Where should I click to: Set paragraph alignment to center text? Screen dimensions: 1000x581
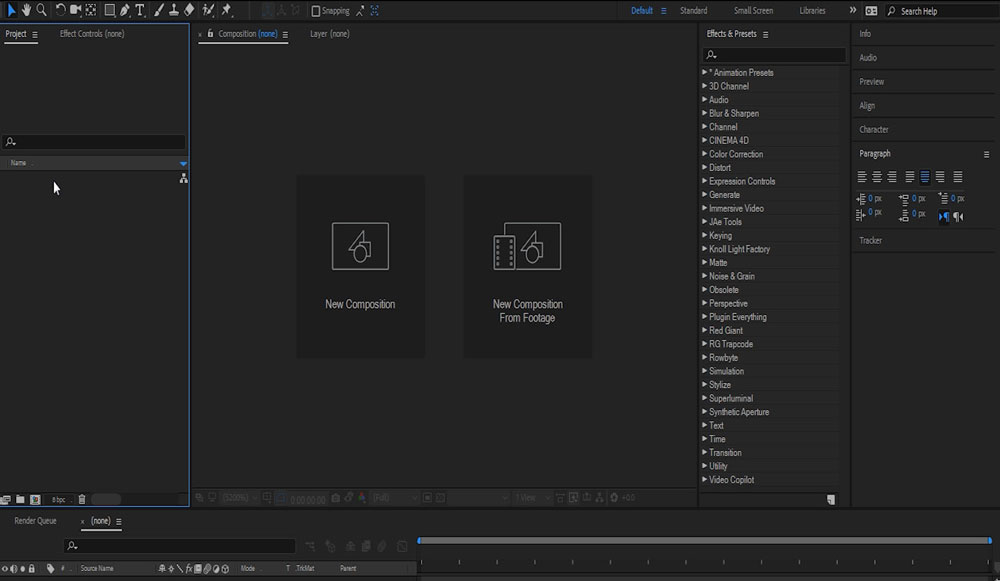pos(876,177)
